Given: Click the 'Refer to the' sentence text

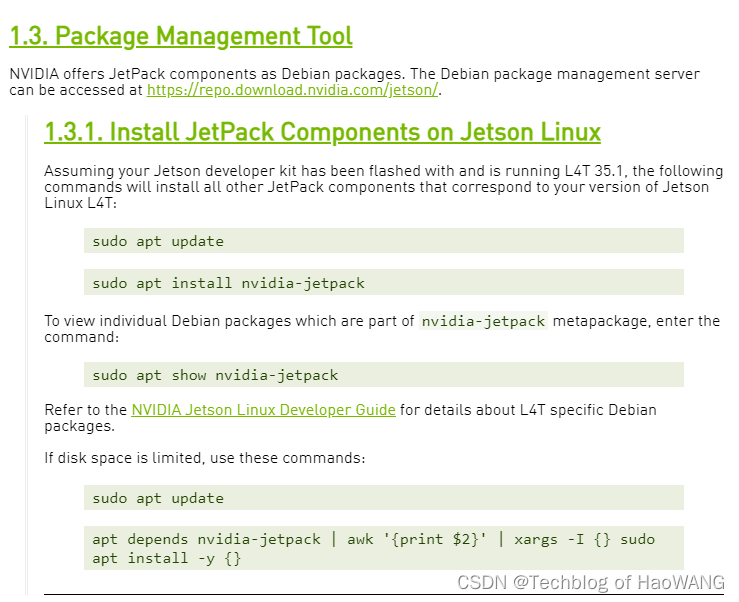Looking at the screenshot, I should tap(350, 418).
